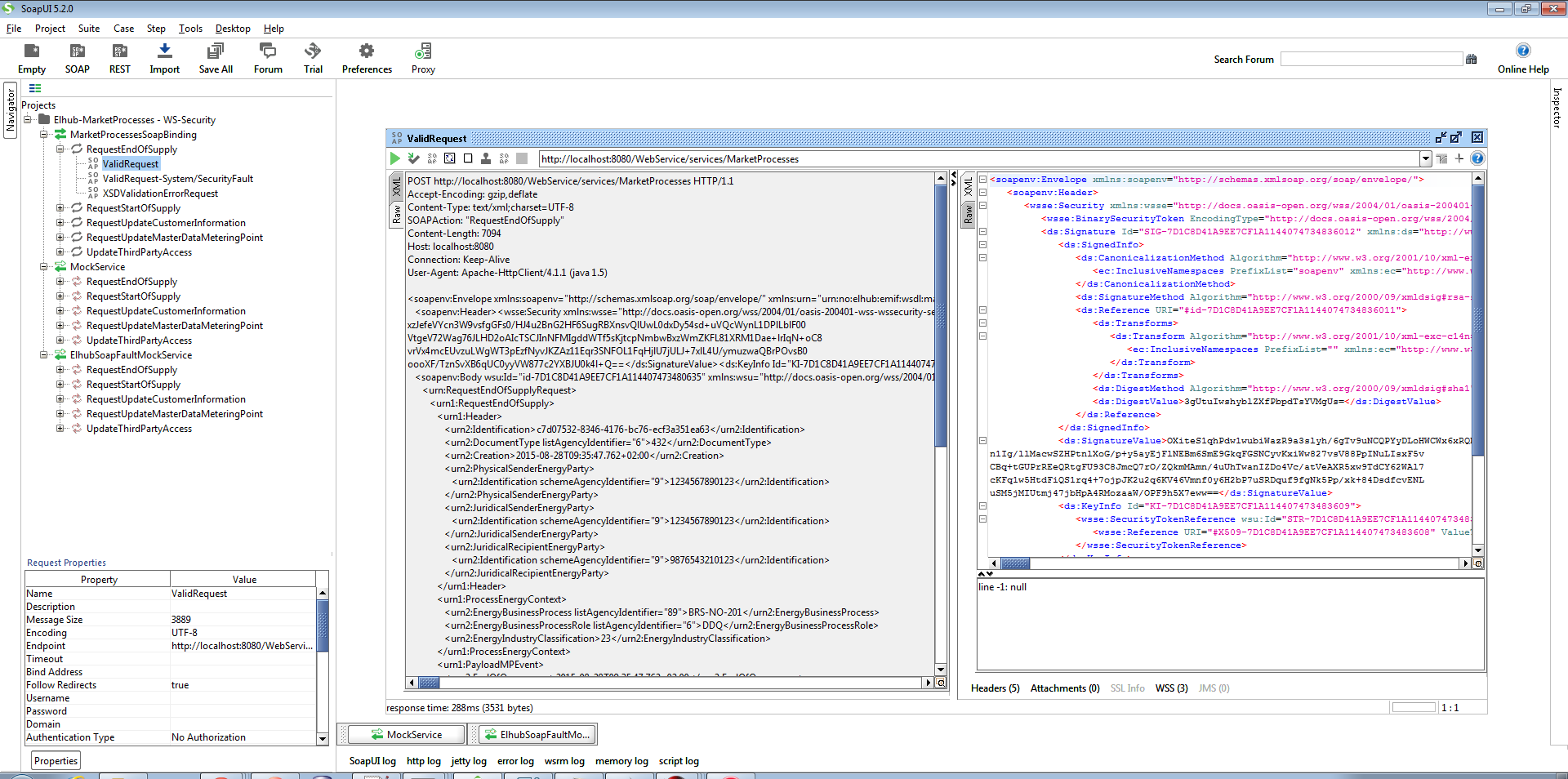This screenshot has height=779, width=1568.
Task: Expand RequestStartOfSupply under MarketProcessesSoapBinding
Action: click(x=60, y=208)
